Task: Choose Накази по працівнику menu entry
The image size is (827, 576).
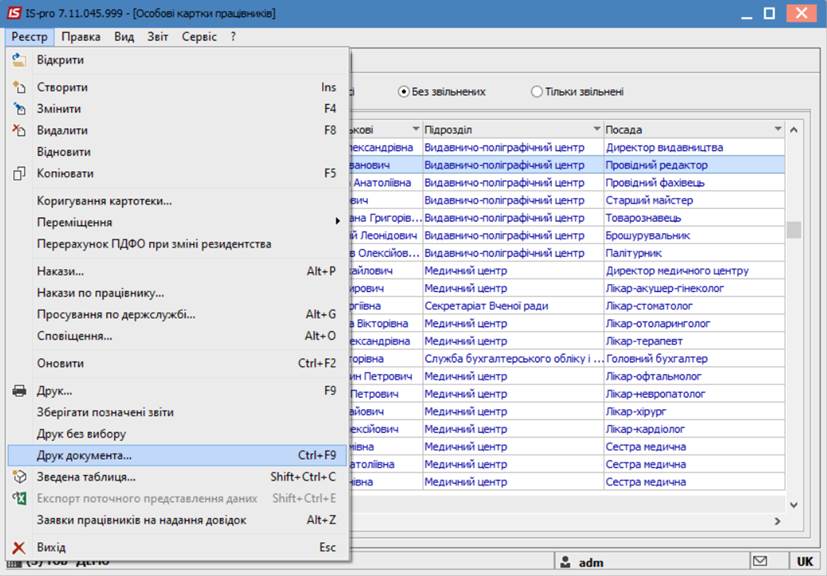Action: (177, 293)
